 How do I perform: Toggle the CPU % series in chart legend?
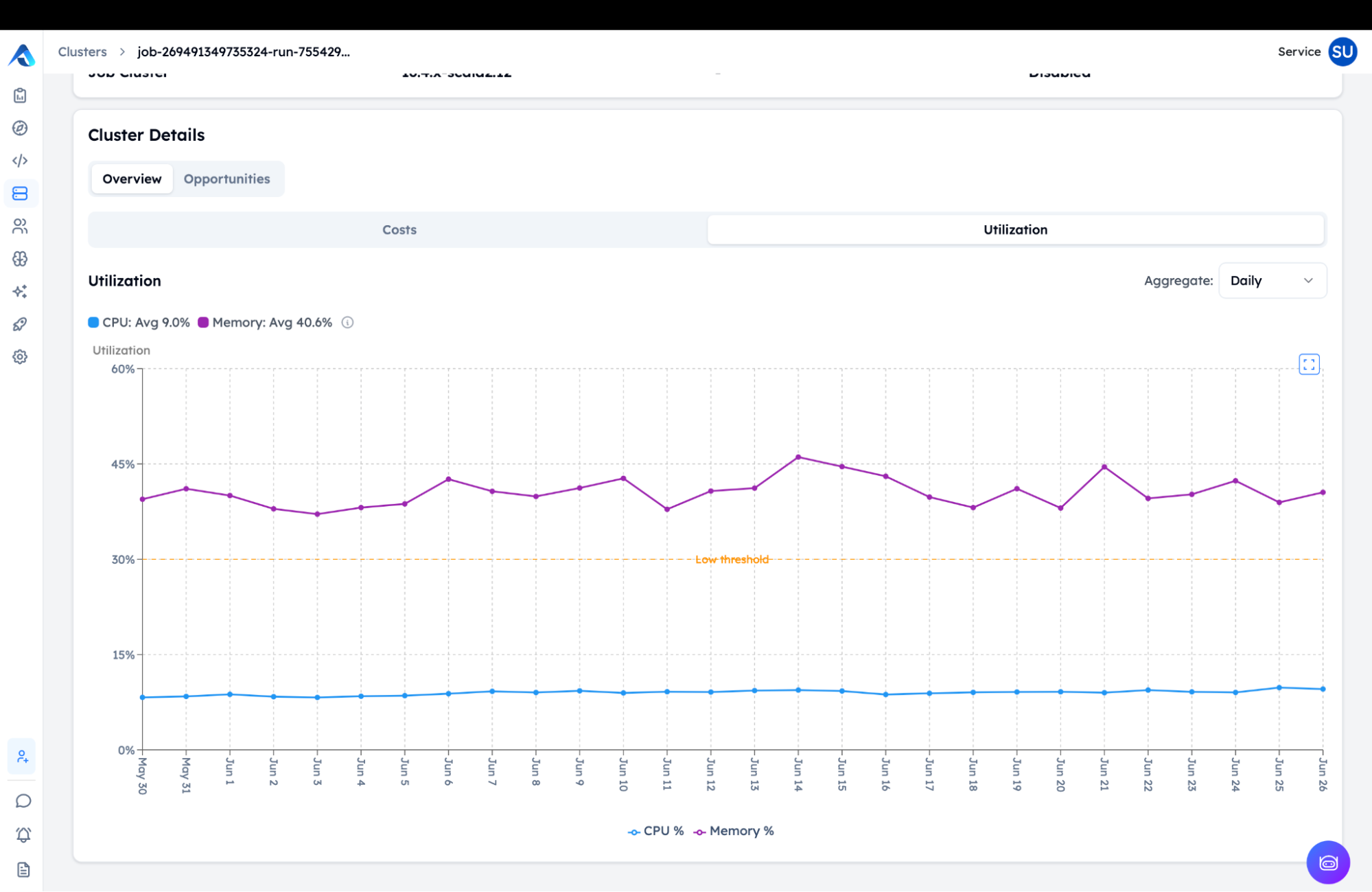click(x=656, y=831)
